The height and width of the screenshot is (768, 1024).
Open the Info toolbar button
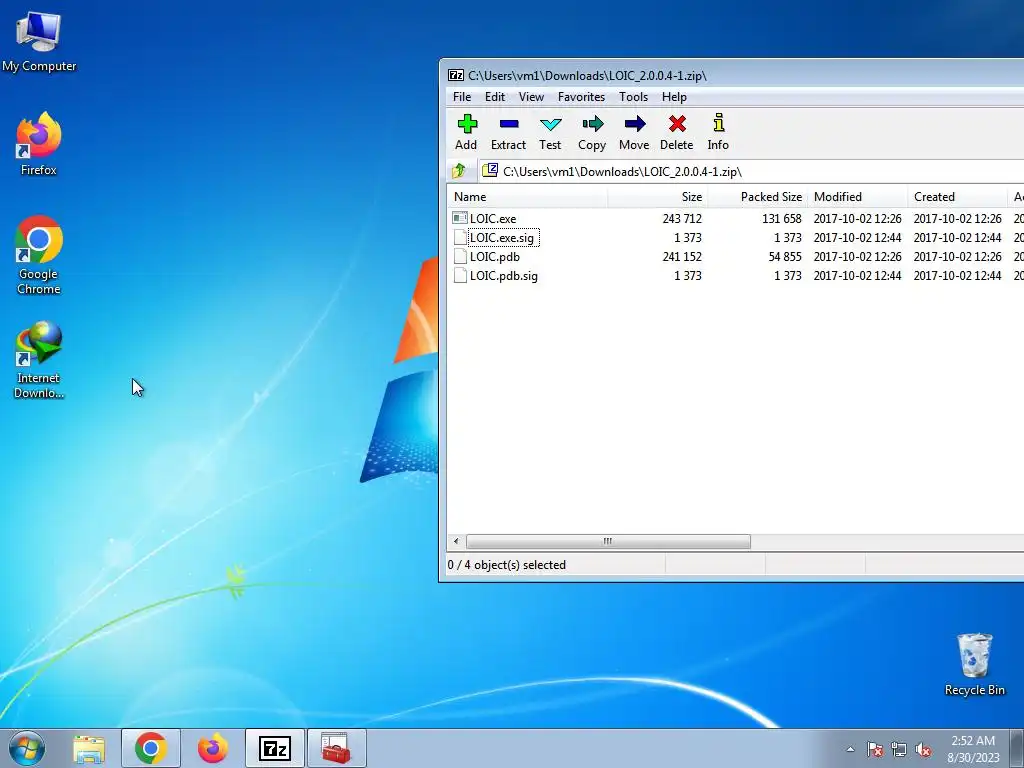click(718, 133)
